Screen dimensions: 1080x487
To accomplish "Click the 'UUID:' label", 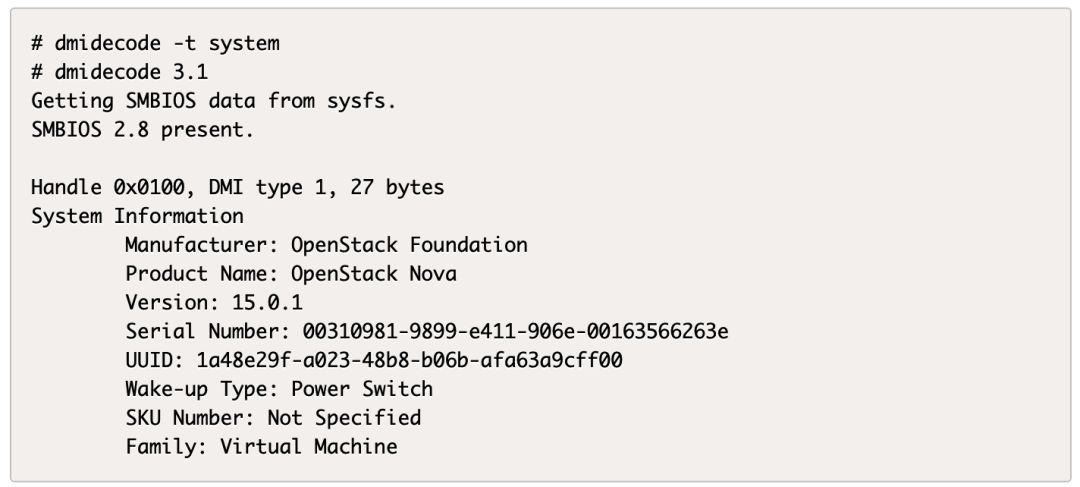I will (155, 360).
